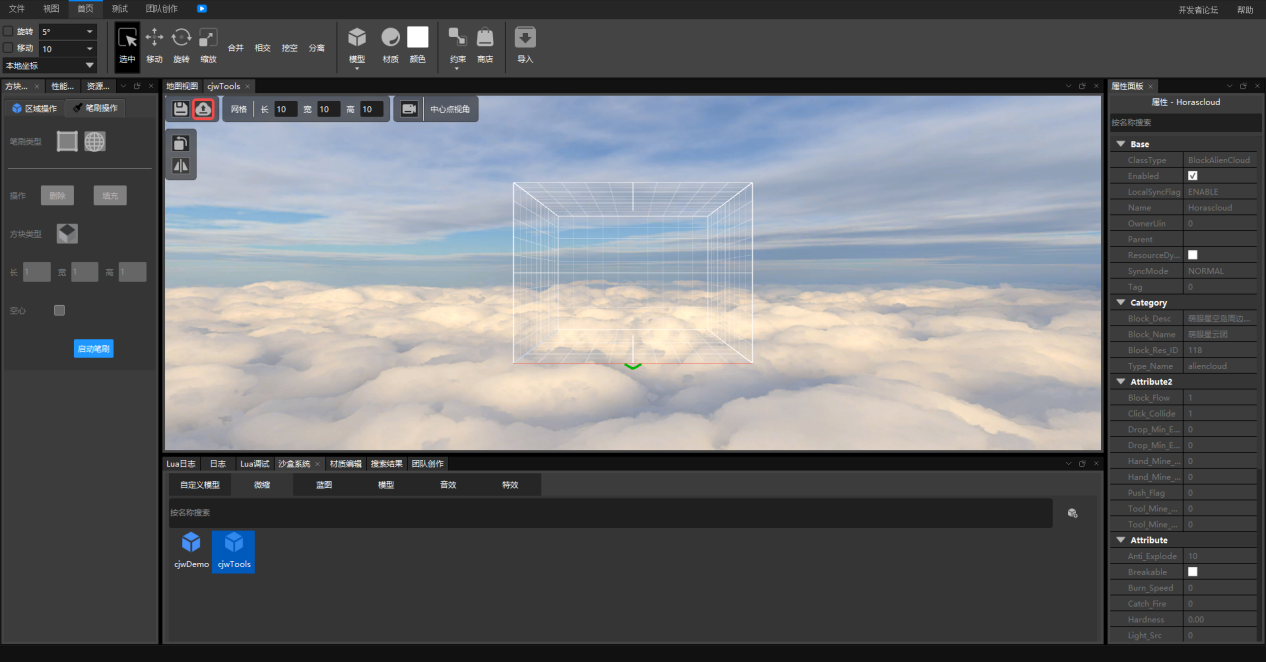The height and width of the screenshot is (662, 1266).
Task: Enable the 旋转 snap checkbox
Action: pos(9,32)
